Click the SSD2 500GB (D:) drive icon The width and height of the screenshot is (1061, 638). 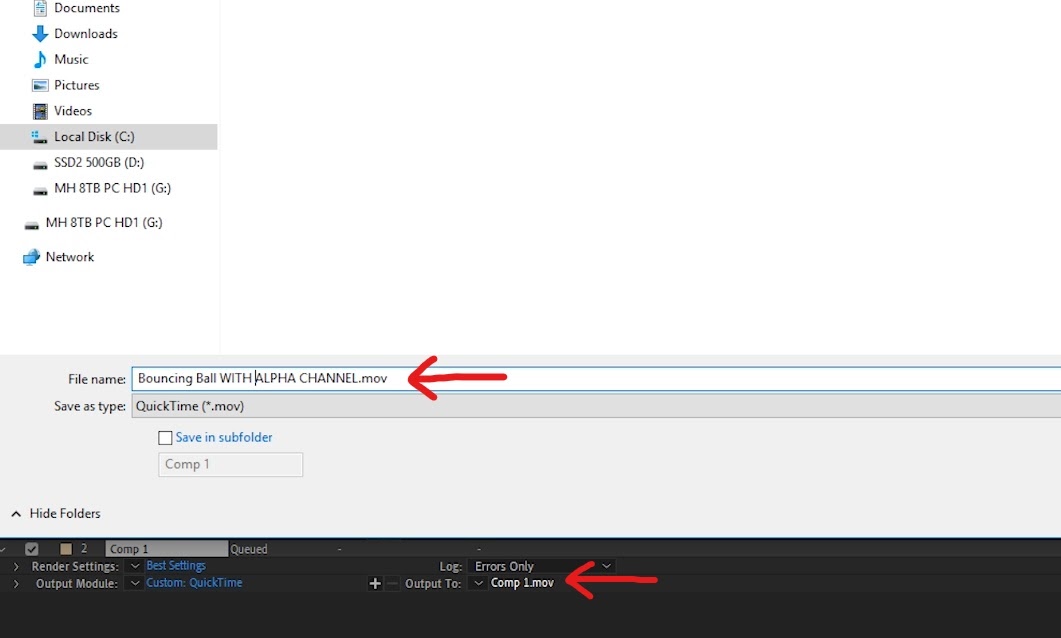40,164
